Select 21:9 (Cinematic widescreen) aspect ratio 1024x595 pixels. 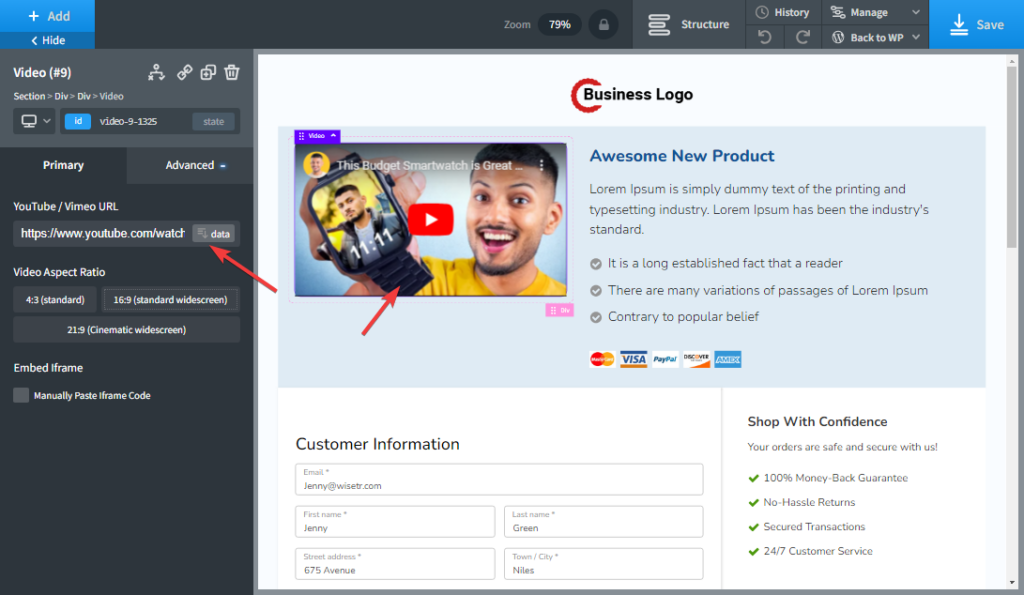point(126,329)
